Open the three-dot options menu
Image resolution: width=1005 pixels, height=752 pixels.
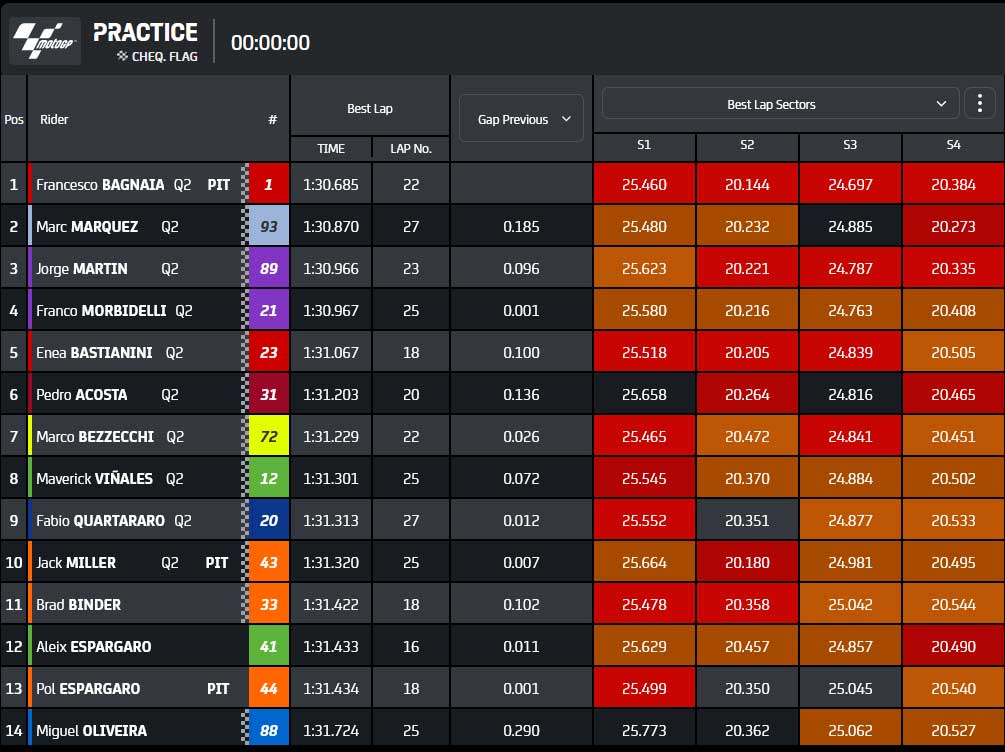click(x=979, y=103)
